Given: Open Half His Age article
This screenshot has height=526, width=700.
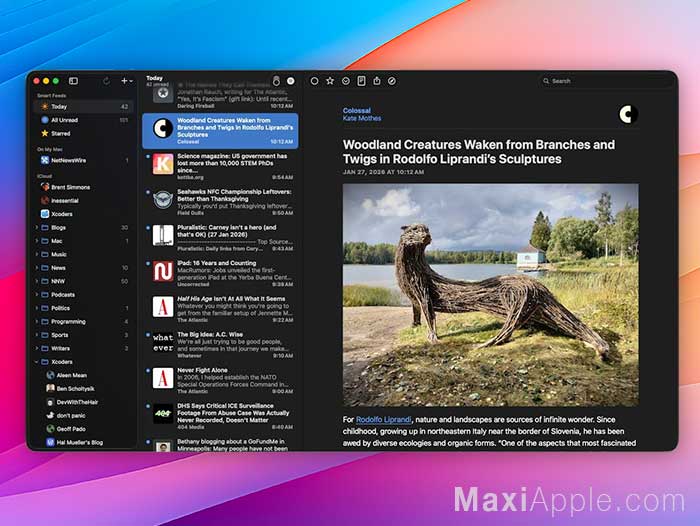Looking at the screenshot, I should click(221, 309).
